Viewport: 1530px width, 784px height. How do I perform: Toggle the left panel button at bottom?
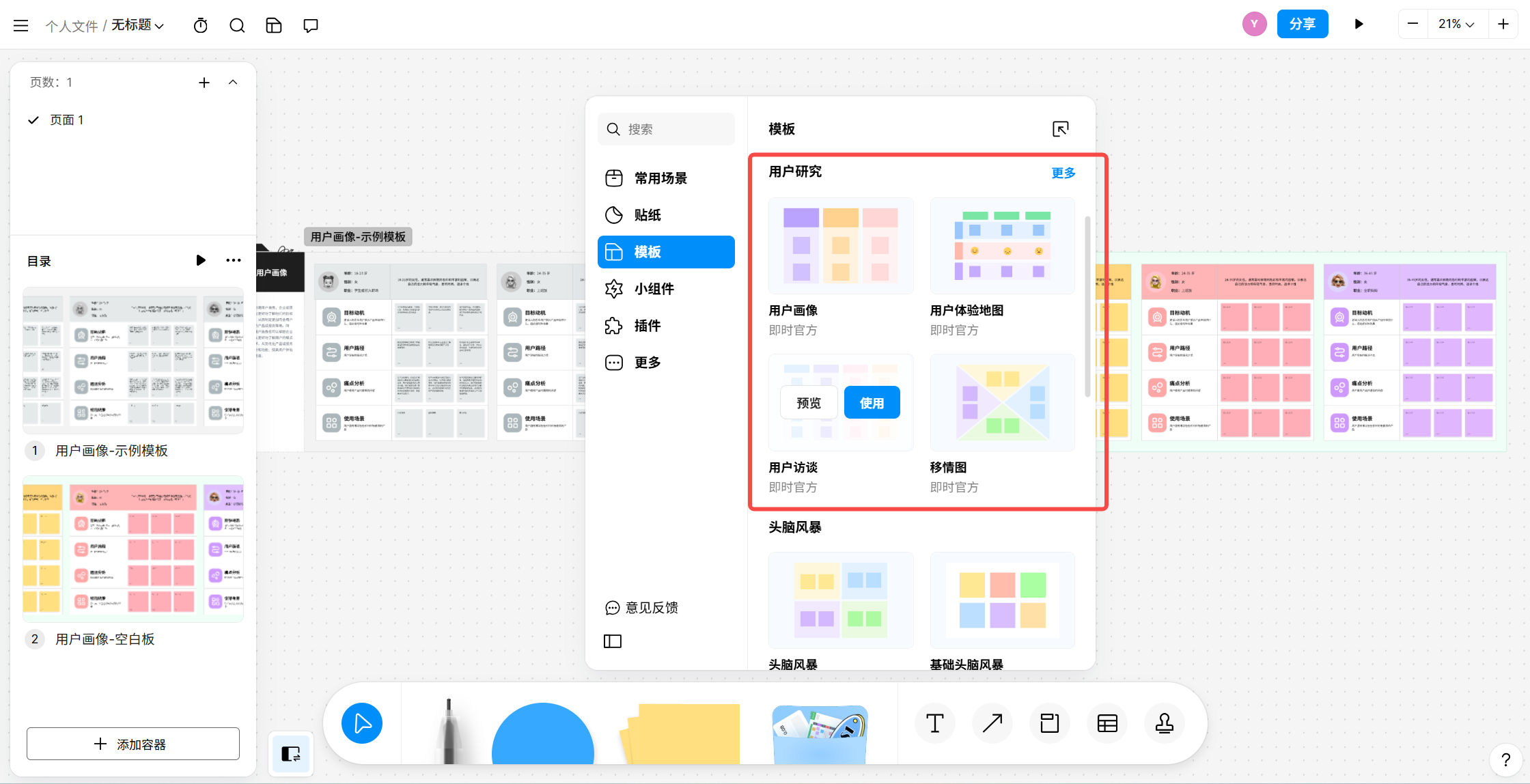(291, 754)
